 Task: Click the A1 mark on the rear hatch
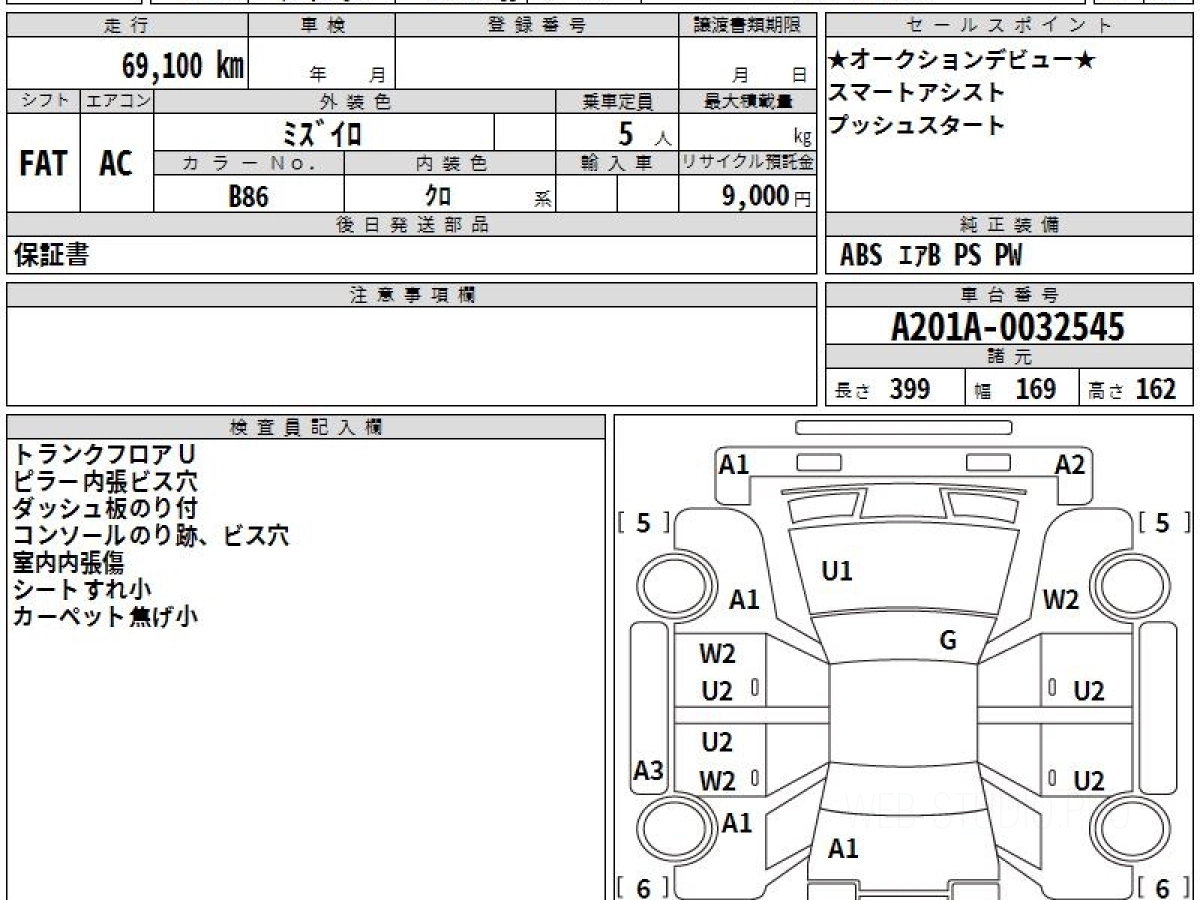coord(843,849)
